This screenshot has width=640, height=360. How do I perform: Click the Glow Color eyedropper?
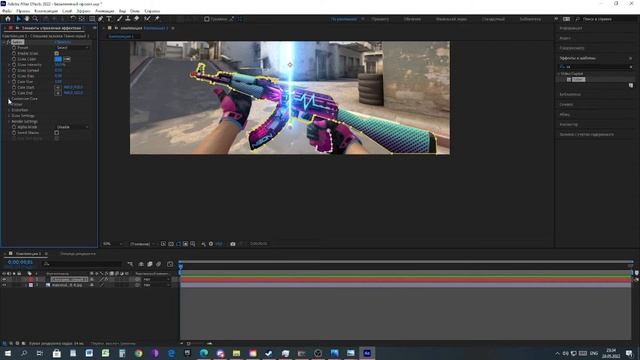67,59
